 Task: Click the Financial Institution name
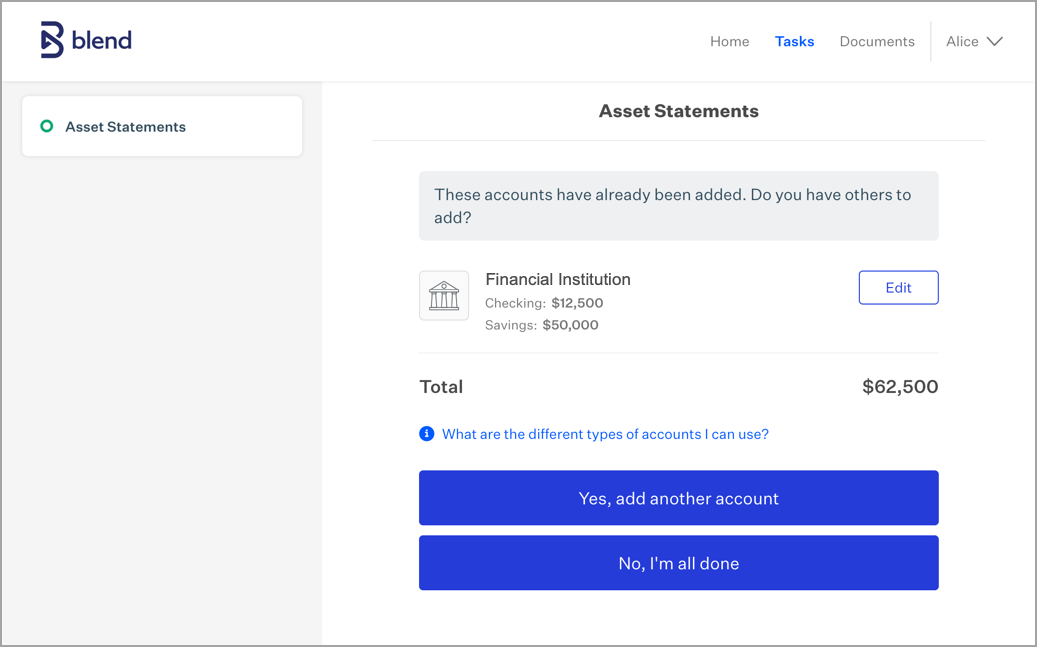point(558,279)
